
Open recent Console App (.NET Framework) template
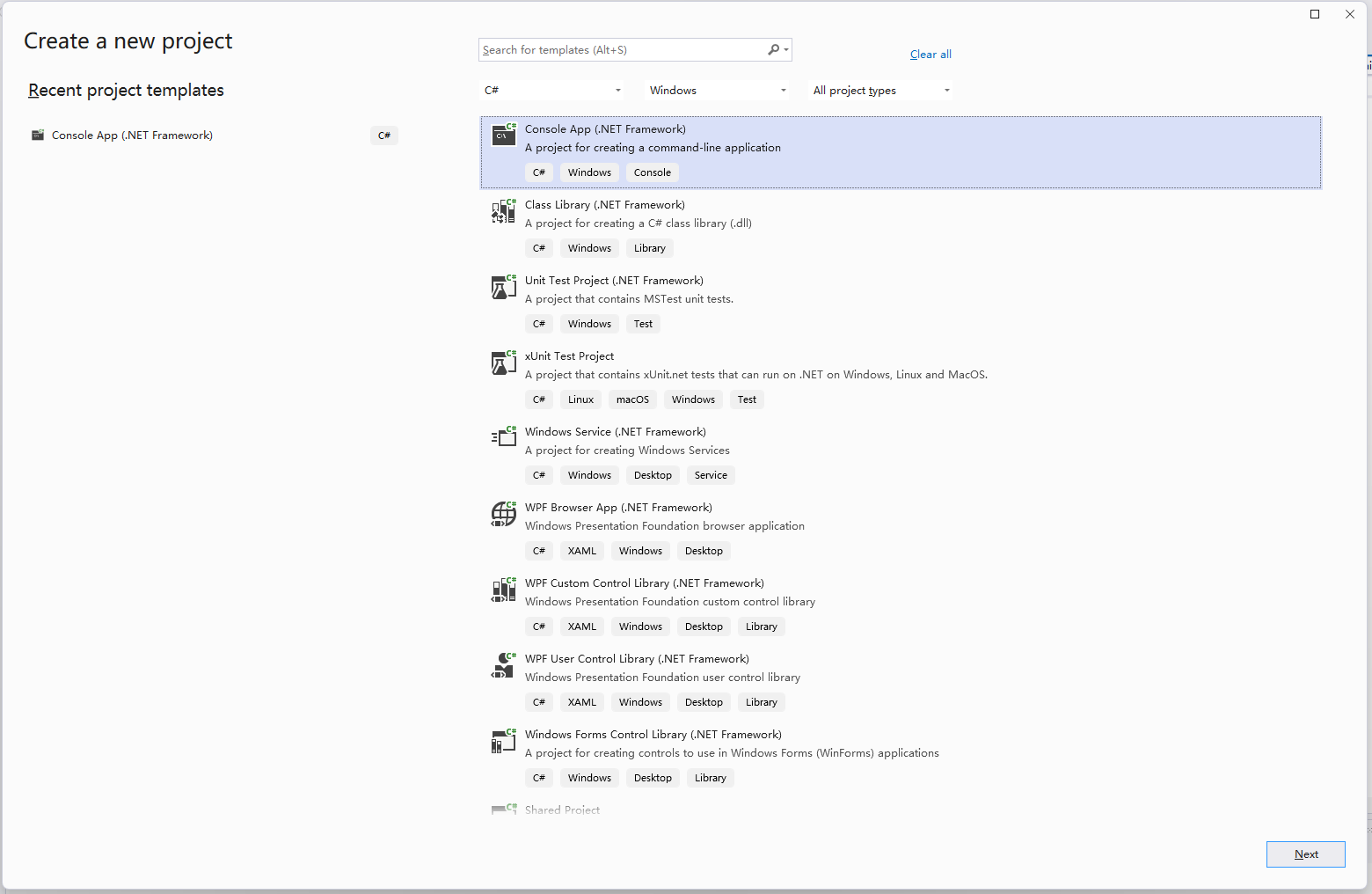click(x=132, y=136)
